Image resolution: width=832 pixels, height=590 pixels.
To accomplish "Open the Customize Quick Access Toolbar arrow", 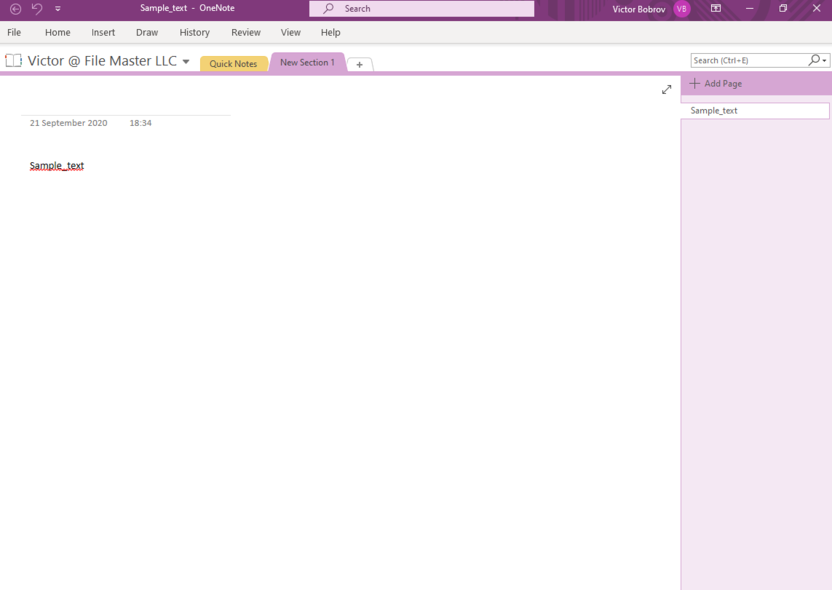I will tap(58, 9).
